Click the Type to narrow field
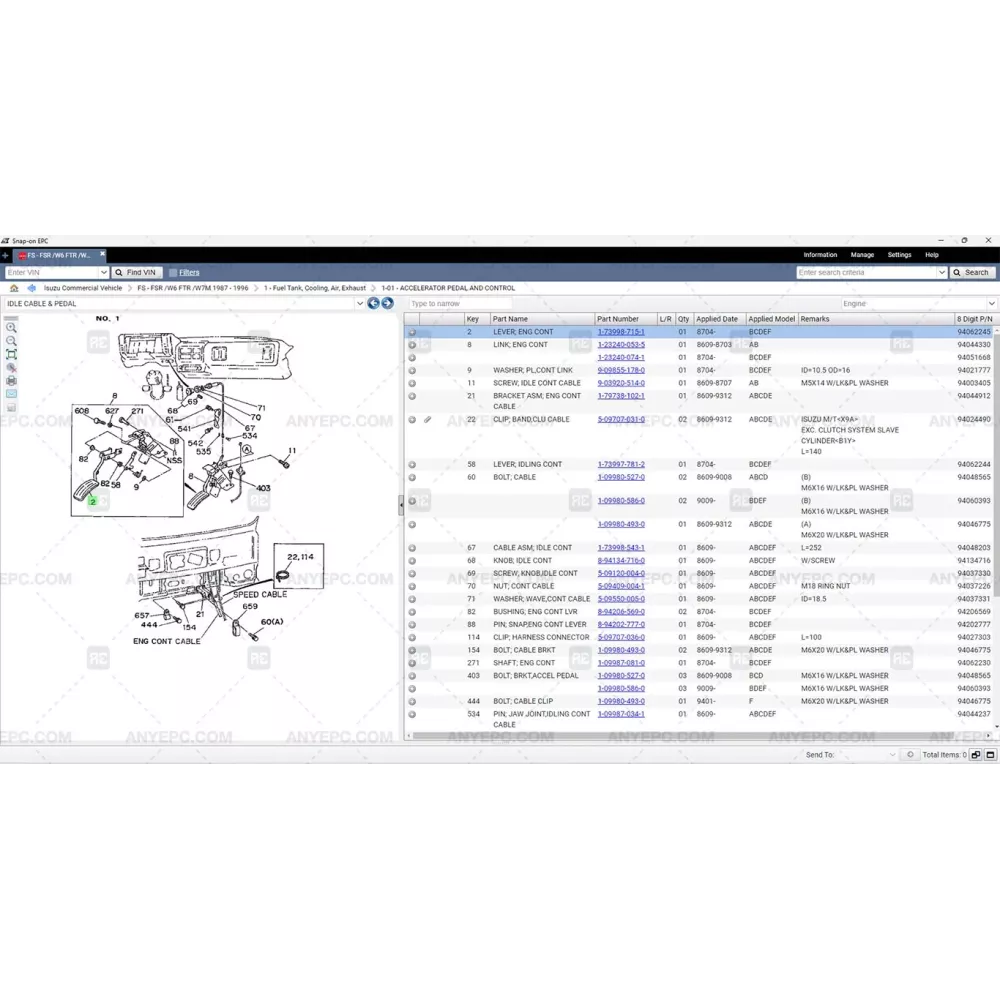The height and width of the screenshot is (1000, 1000). tap(460, 303)
